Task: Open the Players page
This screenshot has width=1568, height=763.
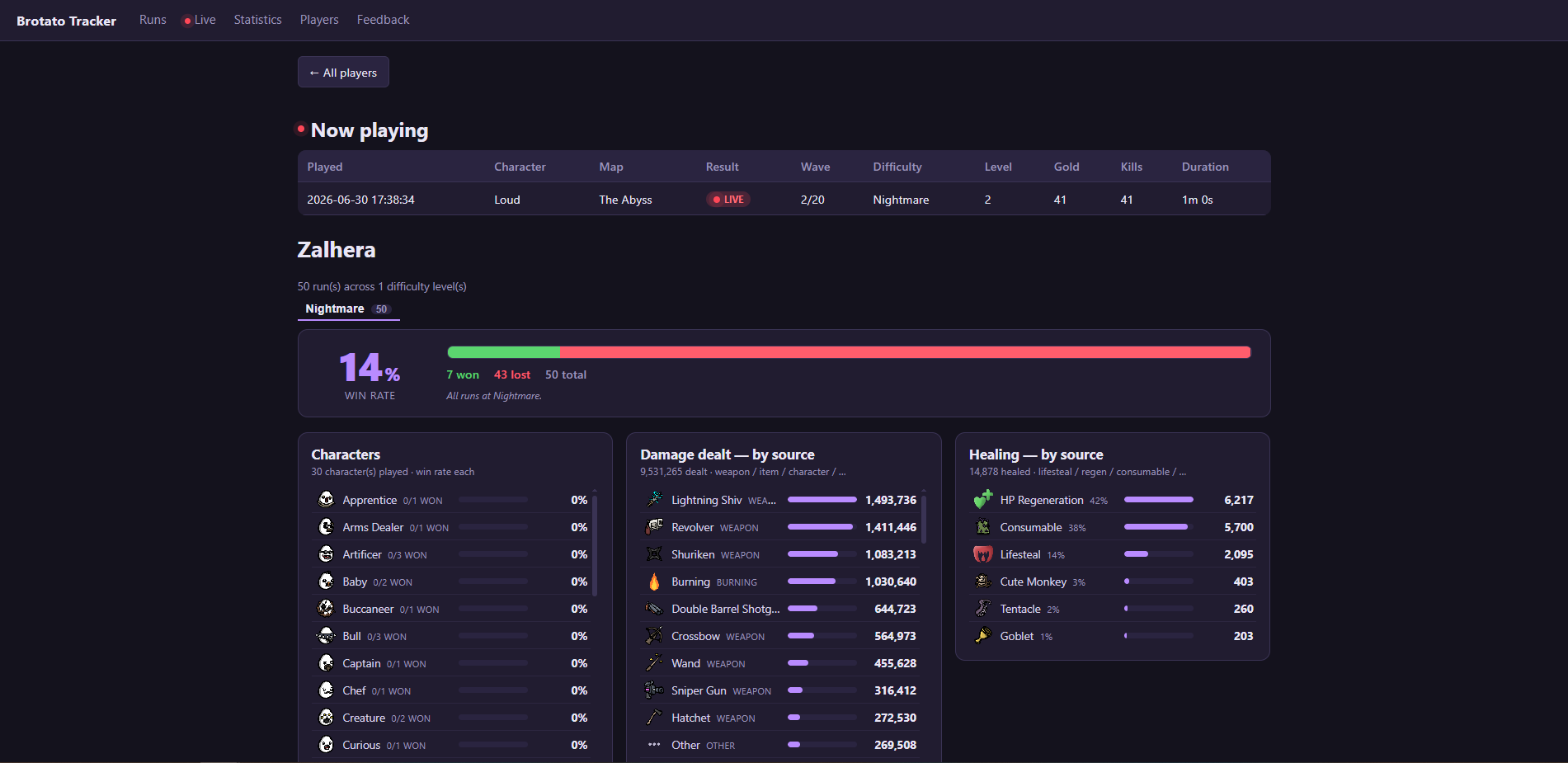Action: coord(319,20)
